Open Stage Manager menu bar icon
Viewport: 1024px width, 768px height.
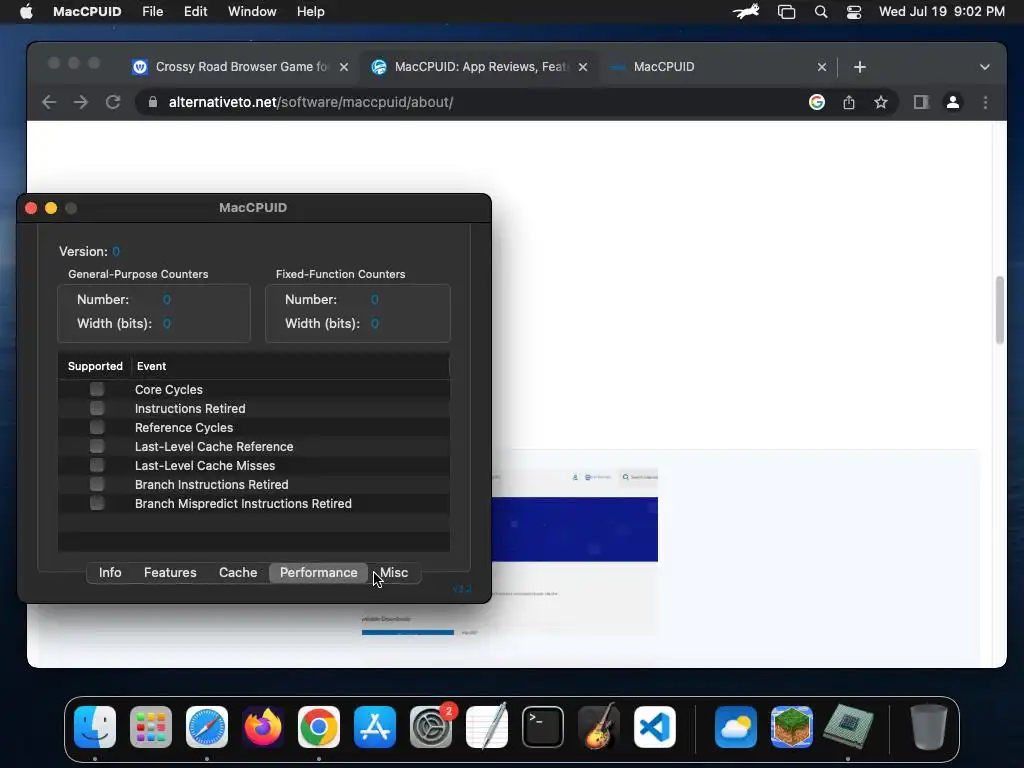pos(786,12)
